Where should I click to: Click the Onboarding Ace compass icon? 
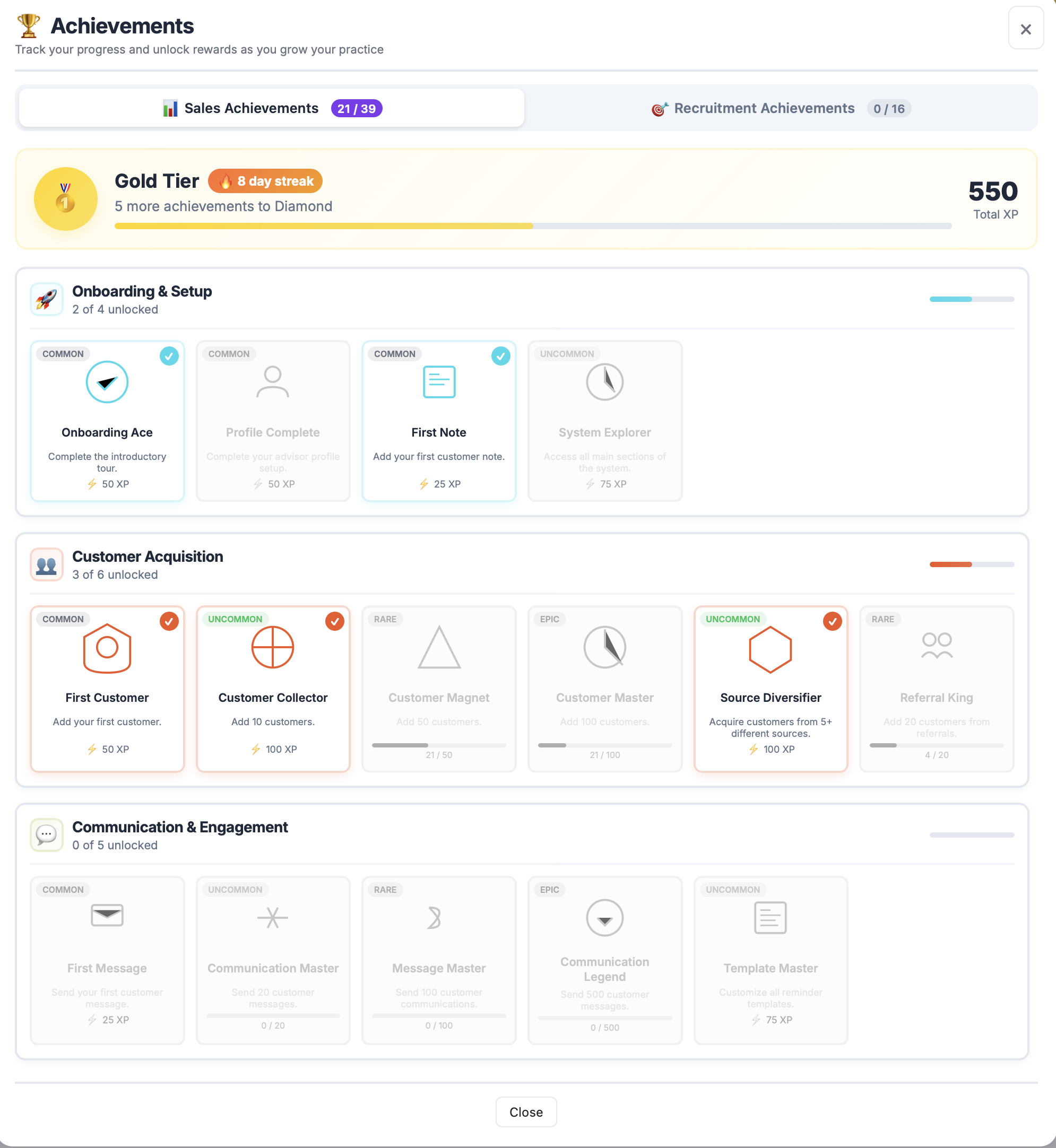(107, 382)
